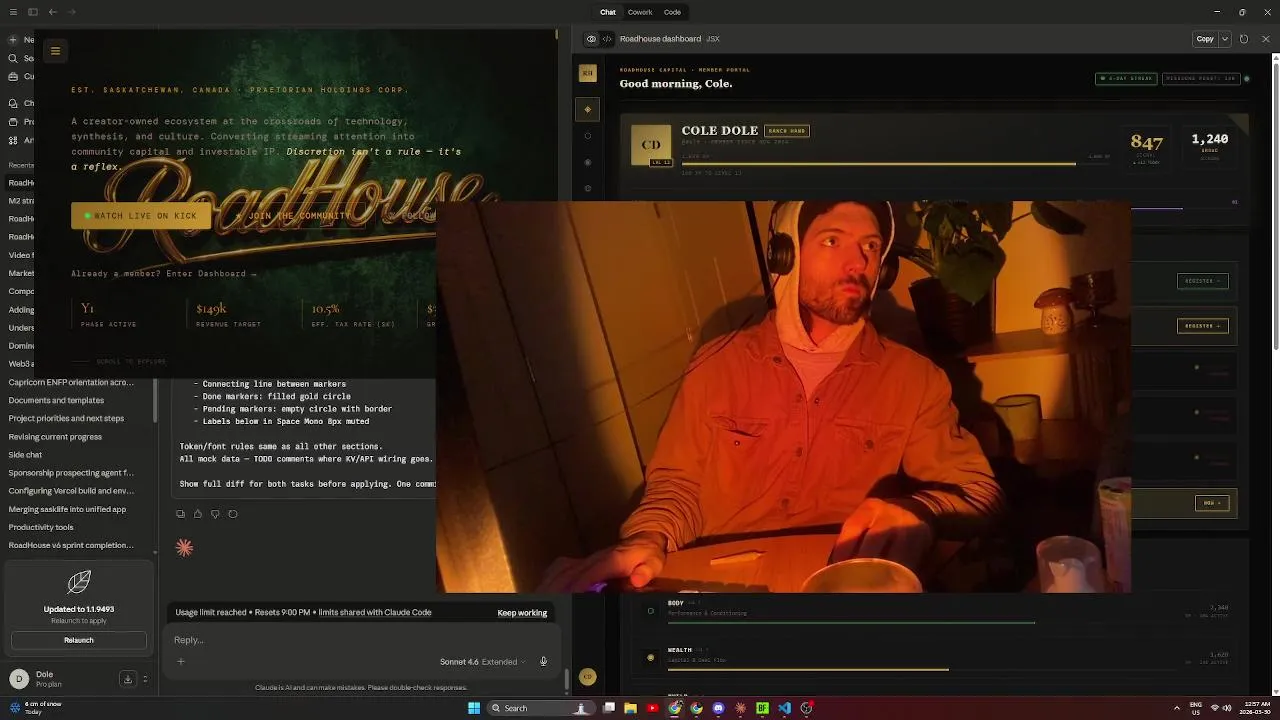1280x720 pixels.
Task: Switch to the Chat tab
Action: point(608,12)
